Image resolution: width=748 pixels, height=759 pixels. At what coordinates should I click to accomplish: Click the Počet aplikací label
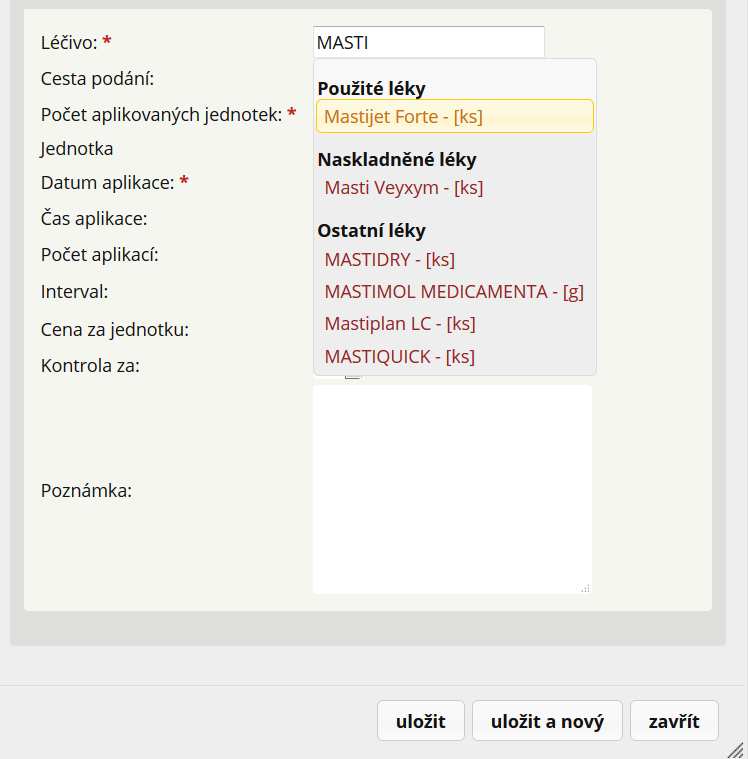(100, 255)
